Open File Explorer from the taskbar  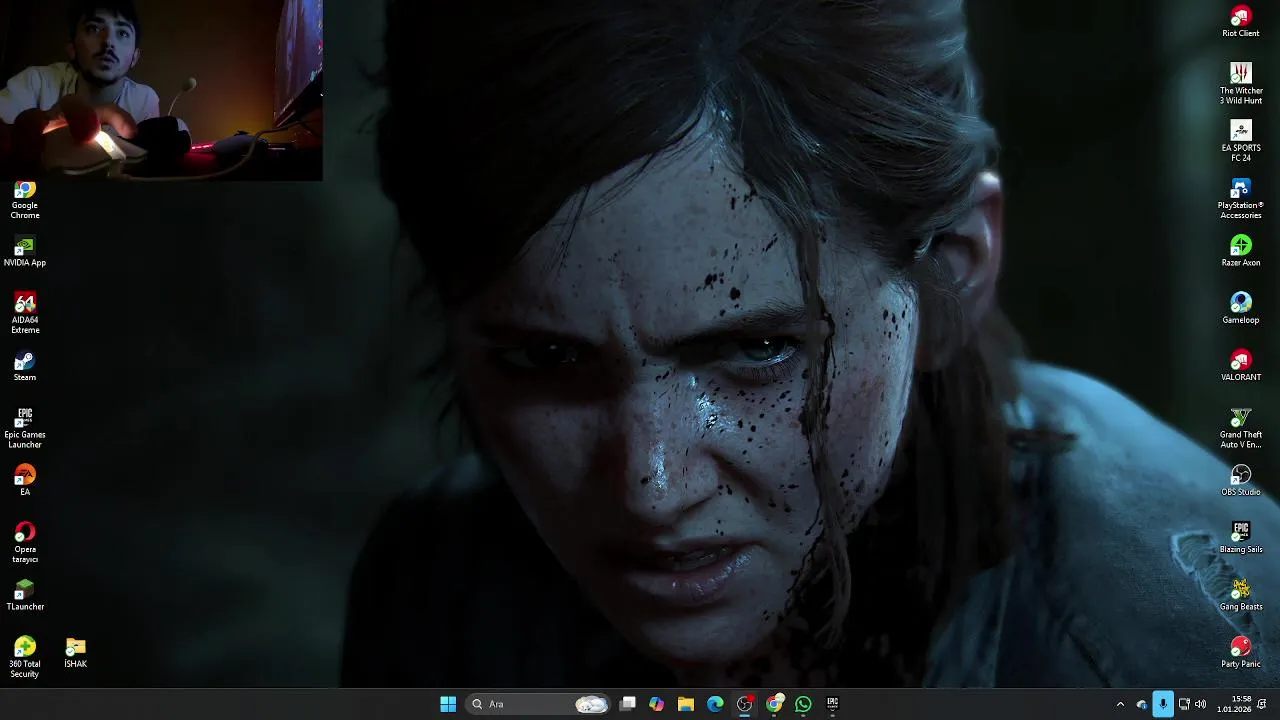pos(686,704)
